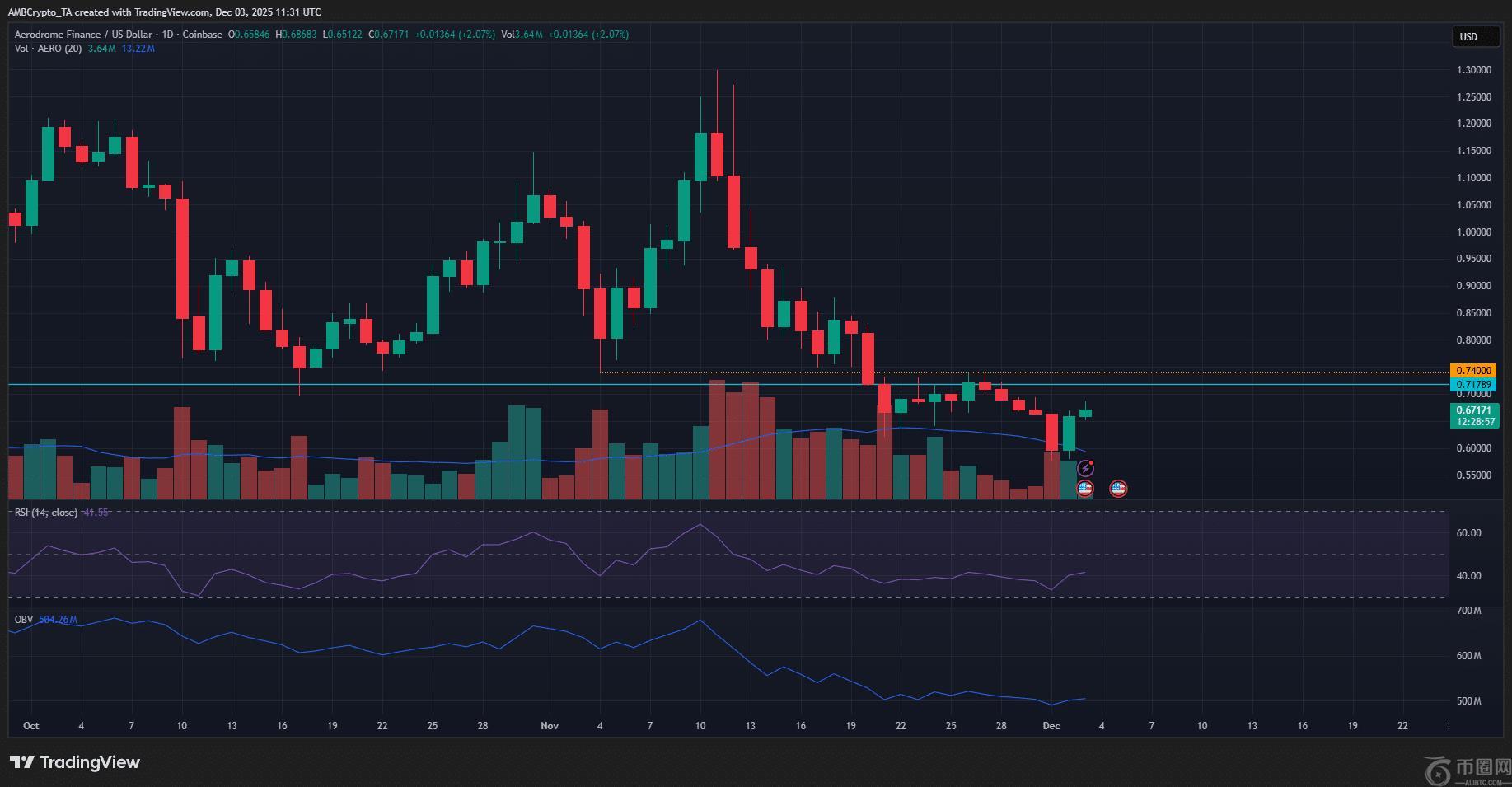Click the left US flag economic event icon
The height and width of the screenshot is (787, 1512).
coord(1085,489)
